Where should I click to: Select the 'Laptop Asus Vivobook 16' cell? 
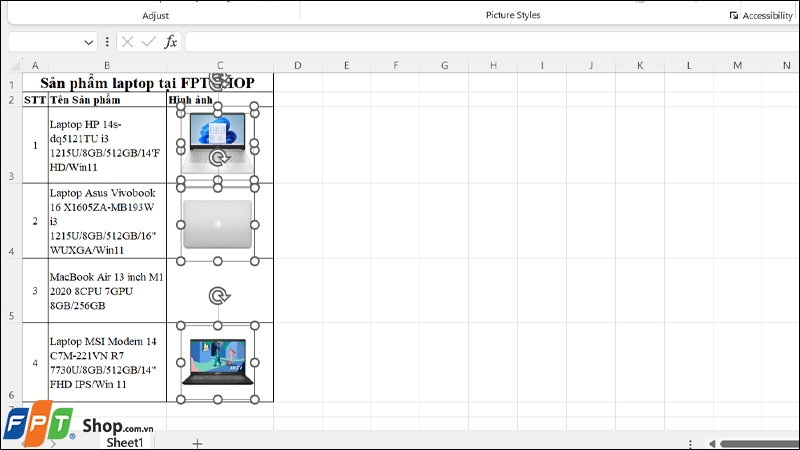click(107, 221)
